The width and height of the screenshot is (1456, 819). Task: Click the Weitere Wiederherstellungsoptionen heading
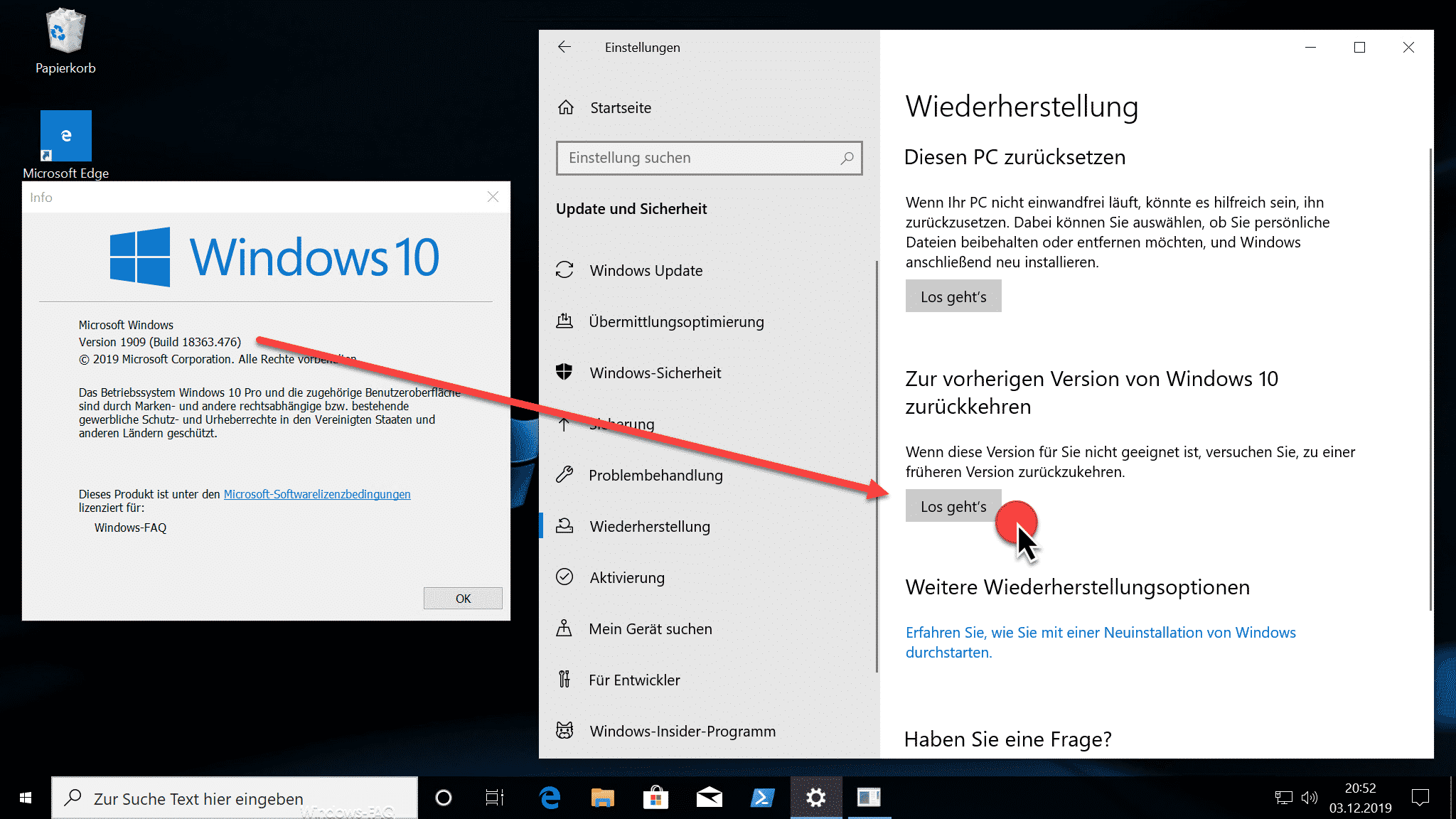(1077, 587)
